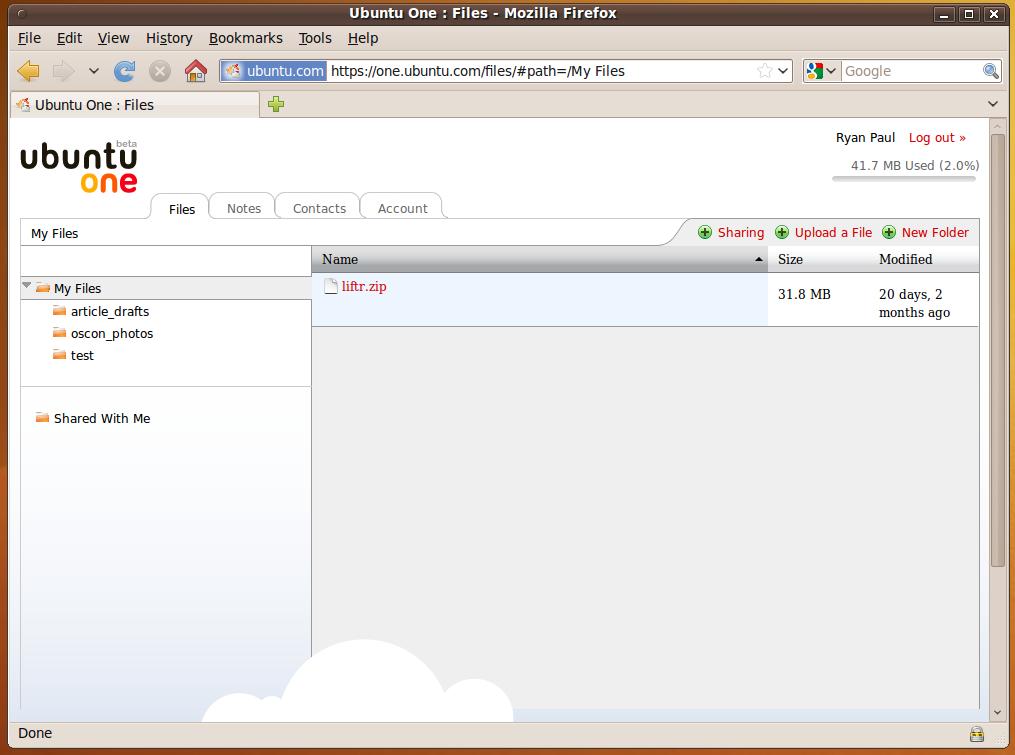Click the Ubuntu One logo

(x=79, y=166)
